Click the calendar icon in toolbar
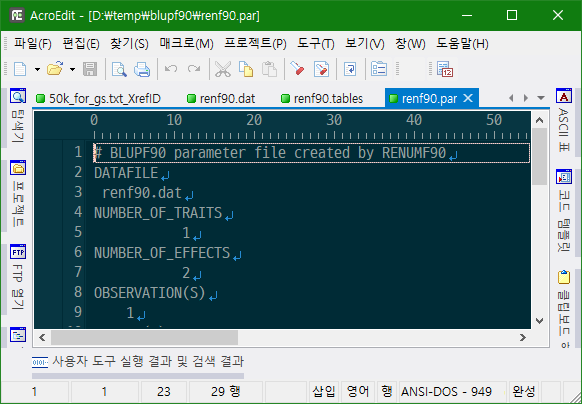 (x=445, y=69)
